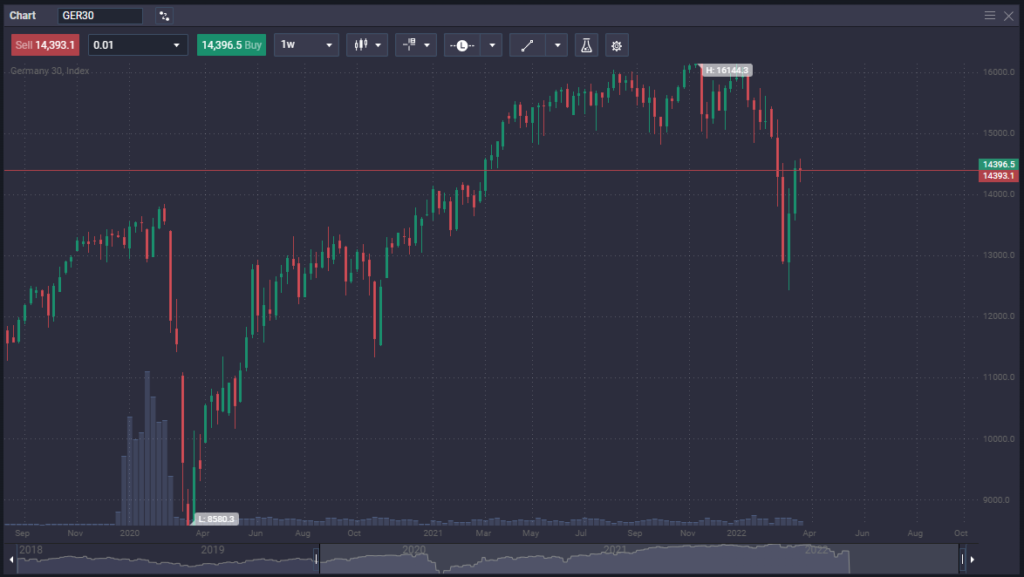The image size is (1024, 577).
Task: Open the 0.01 volume dropdown
Action: (x=137, y=45)
